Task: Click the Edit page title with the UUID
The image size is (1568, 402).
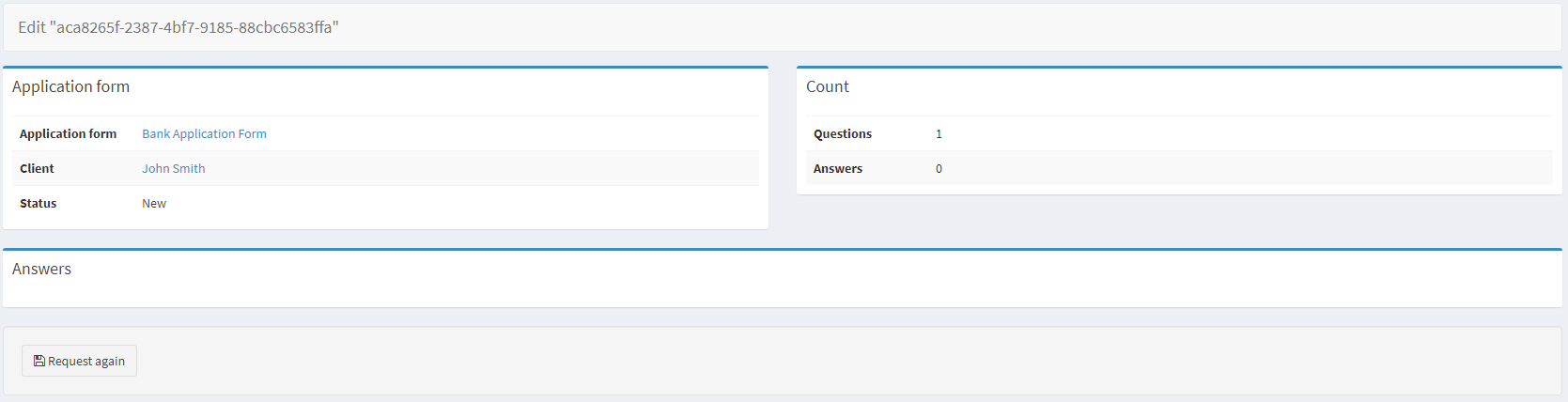Action: 179,27
